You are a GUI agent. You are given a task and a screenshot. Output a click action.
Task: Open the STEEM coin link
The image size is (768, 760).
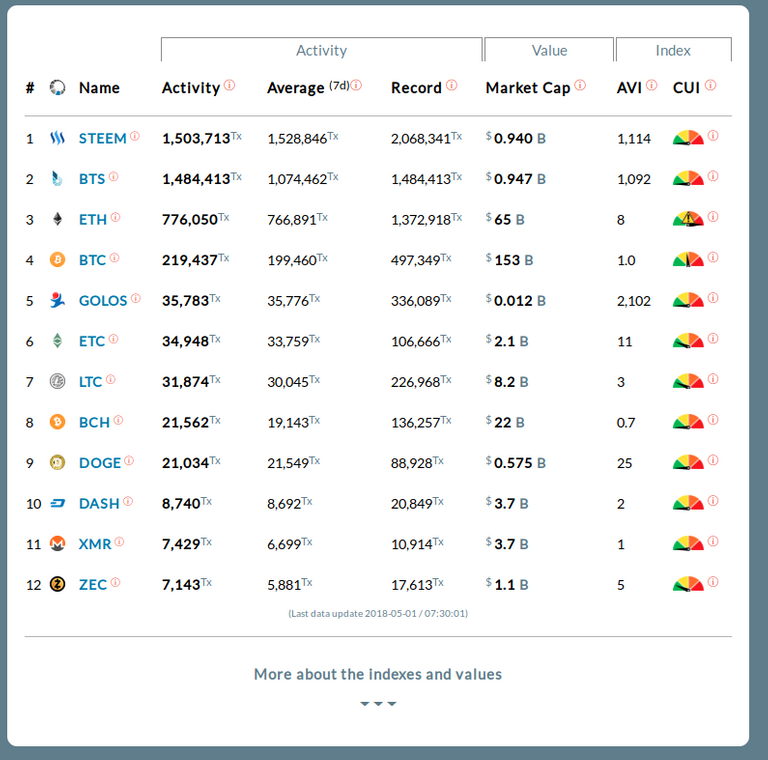pos(102,139)
